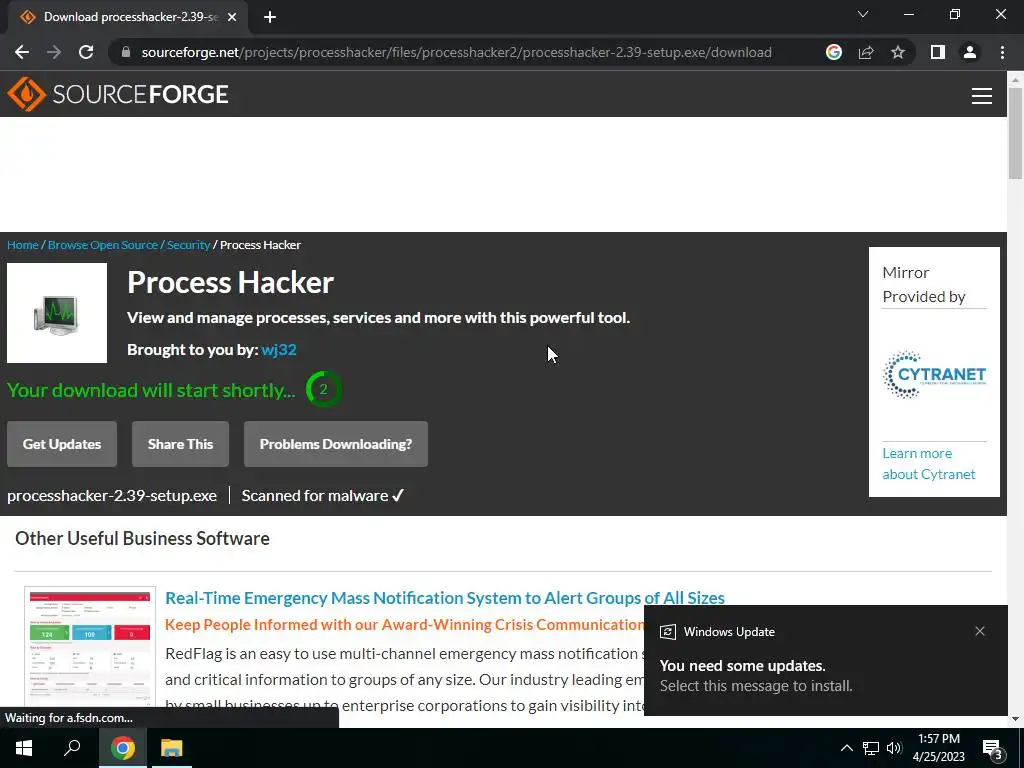Click the volume speaker tray icon
This screenshot has width=1024, height=768.
pos(894,748)
